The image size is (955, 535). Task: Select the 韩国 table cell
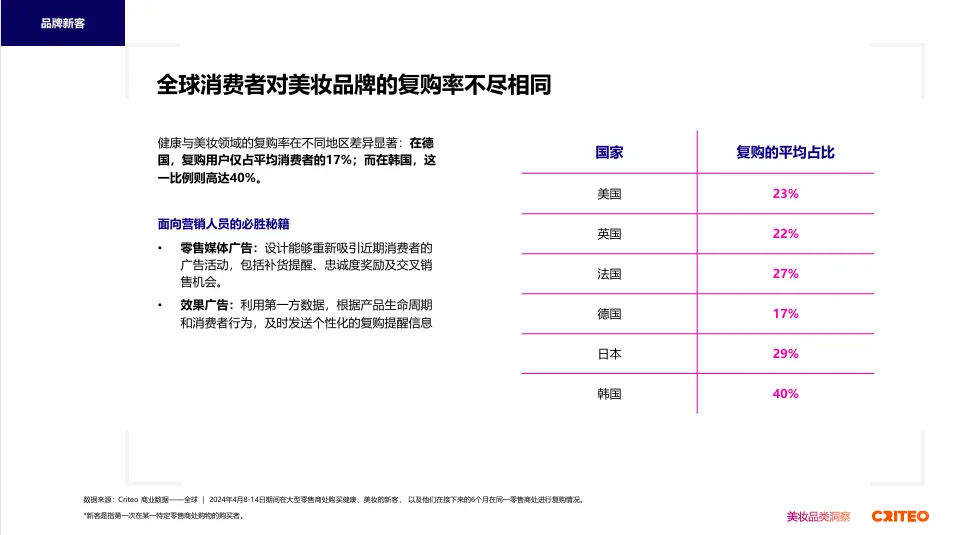[609, 394]
